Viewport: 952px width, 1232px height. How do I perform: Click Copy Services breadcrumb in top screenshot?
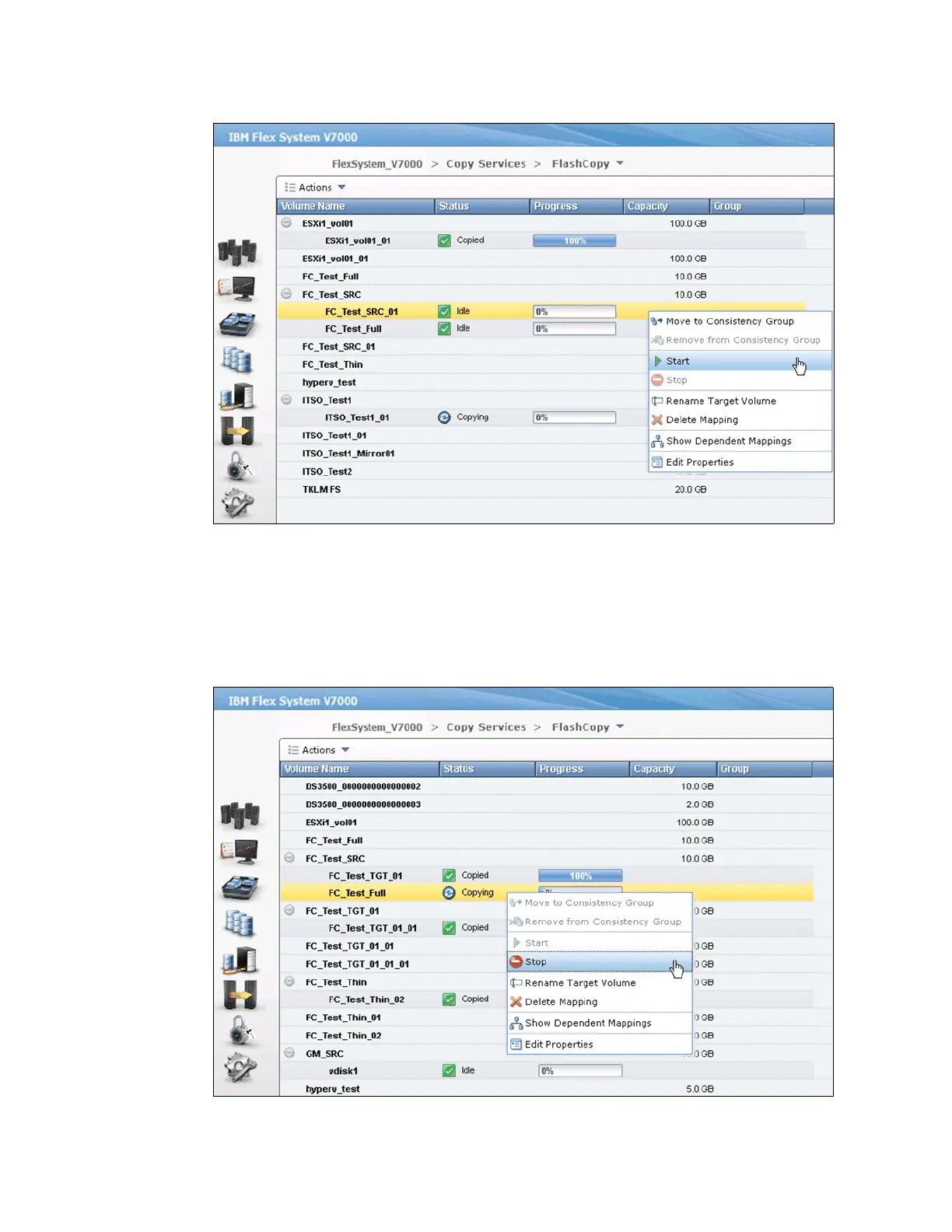(x=486, y=164)
